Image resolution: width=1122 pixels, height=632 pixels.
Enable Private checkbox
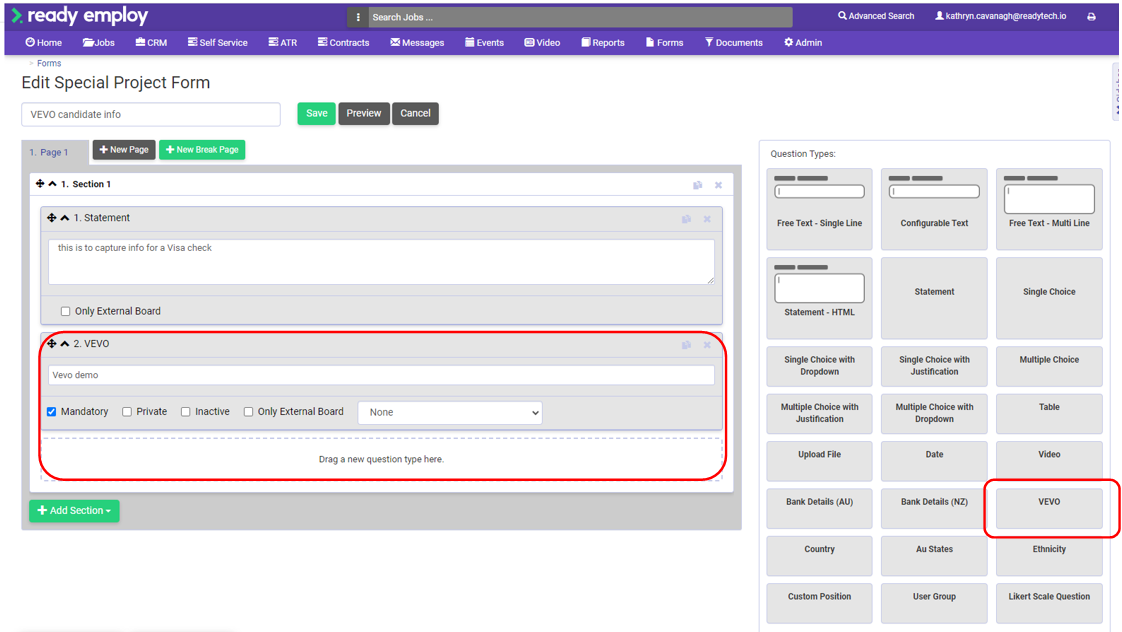(127, 412)
